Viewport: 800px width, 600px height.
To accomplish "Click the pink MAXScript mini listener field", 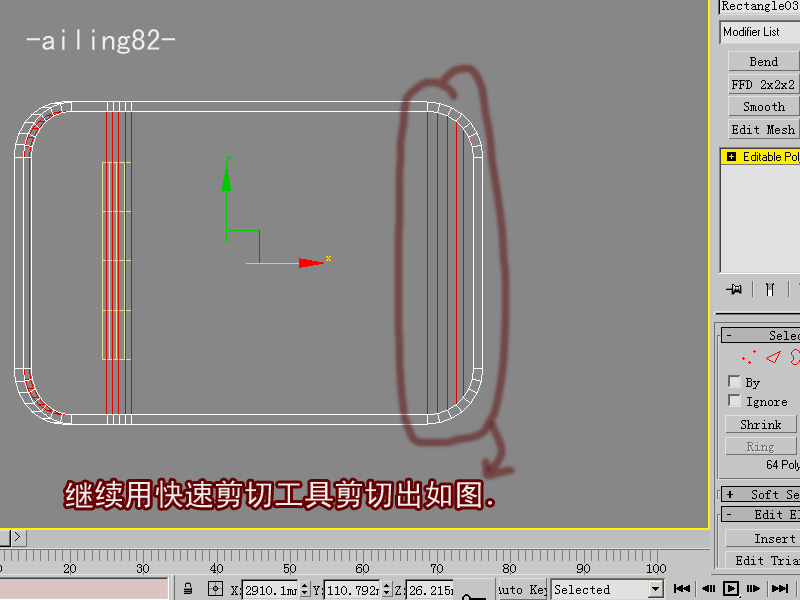I will (x=84, y=589).
